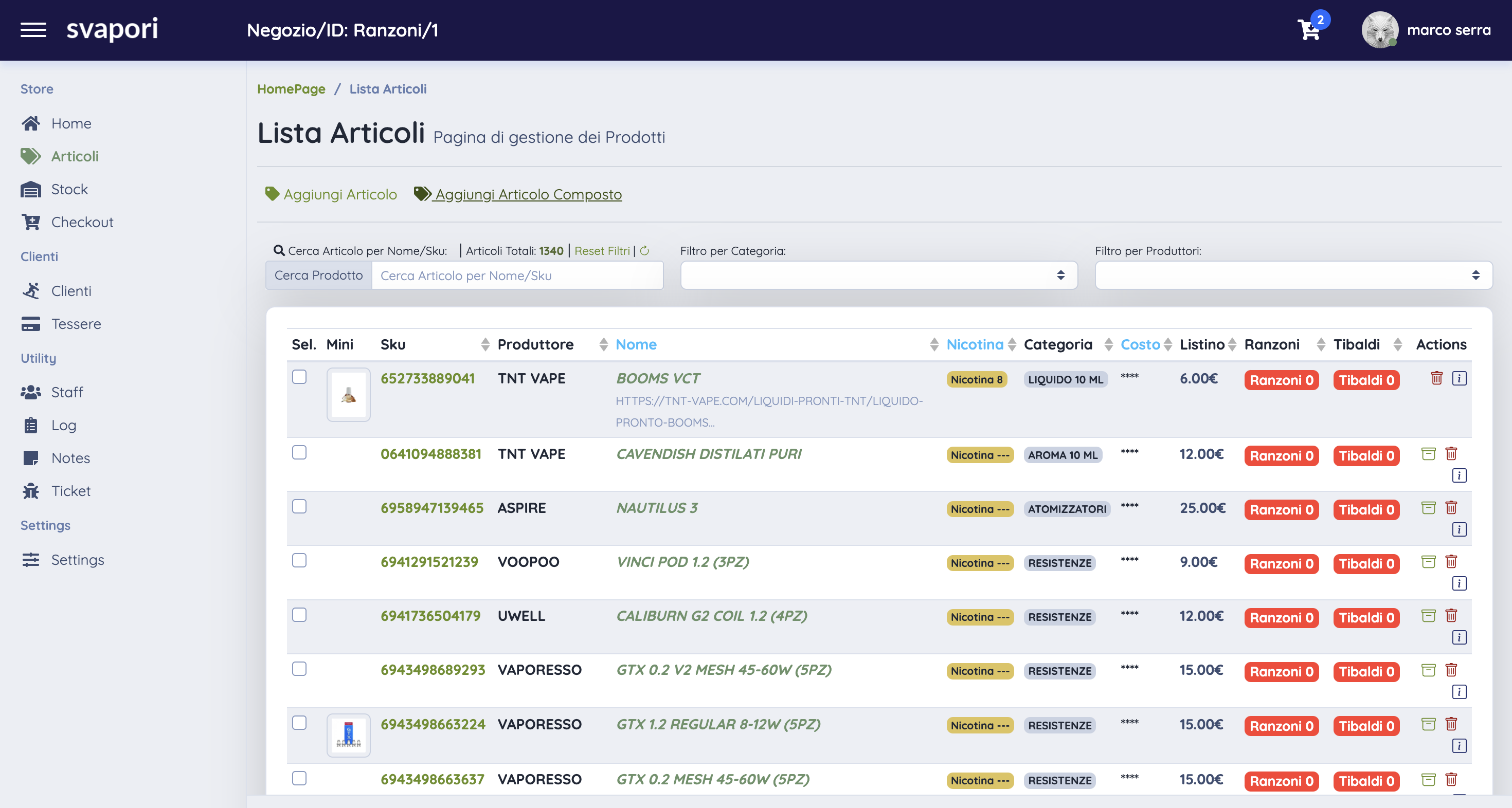Select the VINCI POD 1.2 row checkbox
This screenshot has width=1512, height=808.
pyautogui.click(x=299, y=560)
